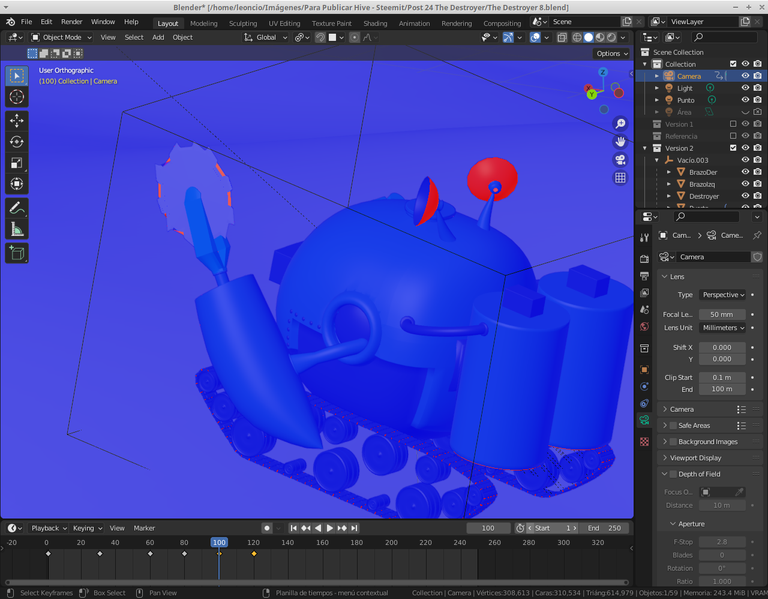768x599 pixels.
Task: Expand the BrazoIzq tree item
Action: pyautogui.click(x=669, y=184)
